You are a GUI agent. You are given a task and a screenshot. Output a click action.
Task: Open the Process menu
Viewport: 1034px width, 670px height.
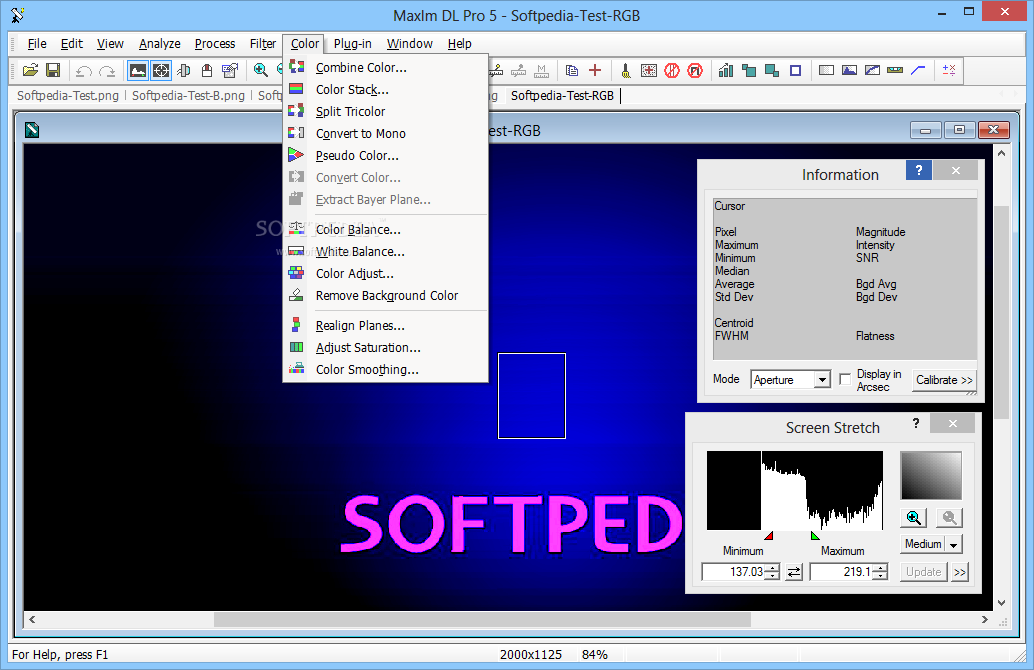(x=215, y=44)
